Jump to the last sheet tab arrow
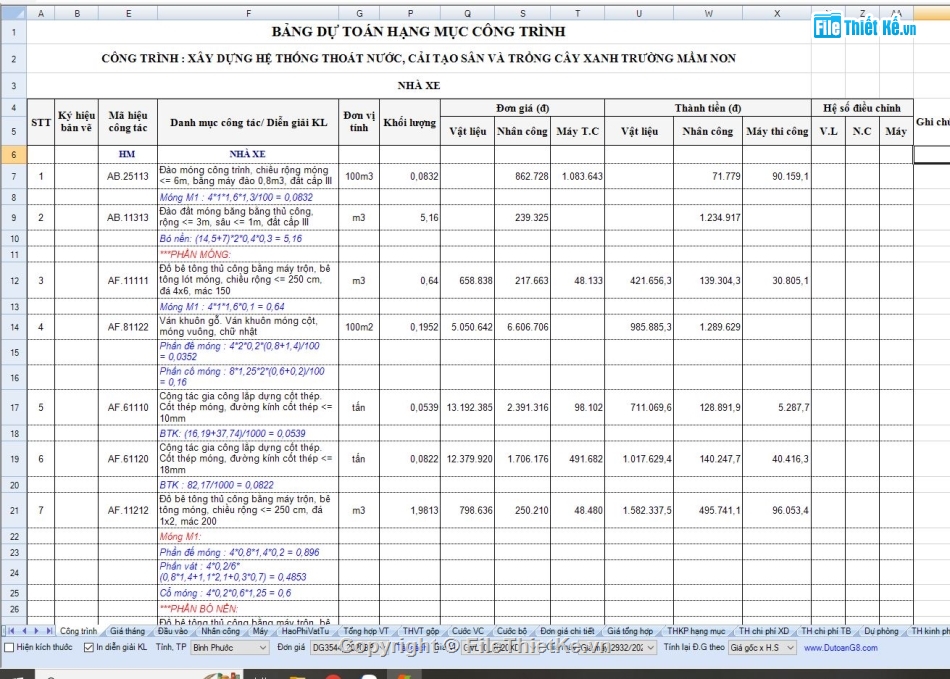The height and width of the screenshot is (679, 950). (x=49, y=631)
